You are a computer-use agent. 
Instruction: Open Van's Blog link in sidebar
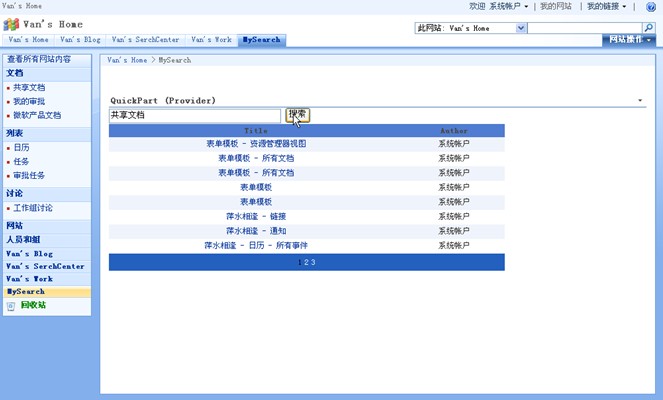(x=30, y=254)
